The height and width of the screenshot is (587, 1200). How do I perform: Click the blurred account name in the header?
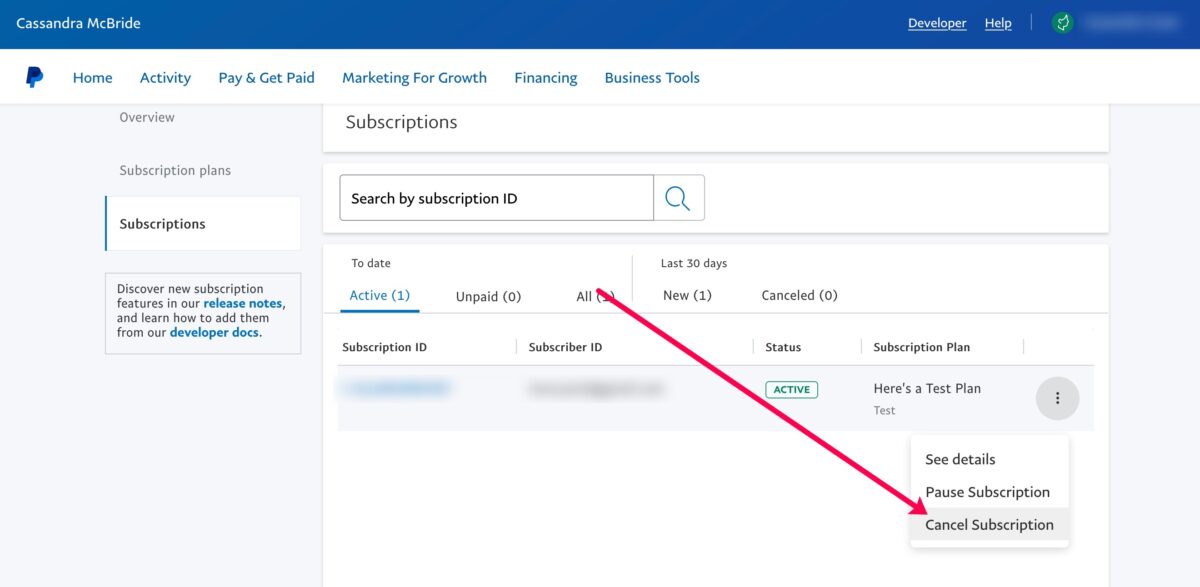coord(1131,22)
